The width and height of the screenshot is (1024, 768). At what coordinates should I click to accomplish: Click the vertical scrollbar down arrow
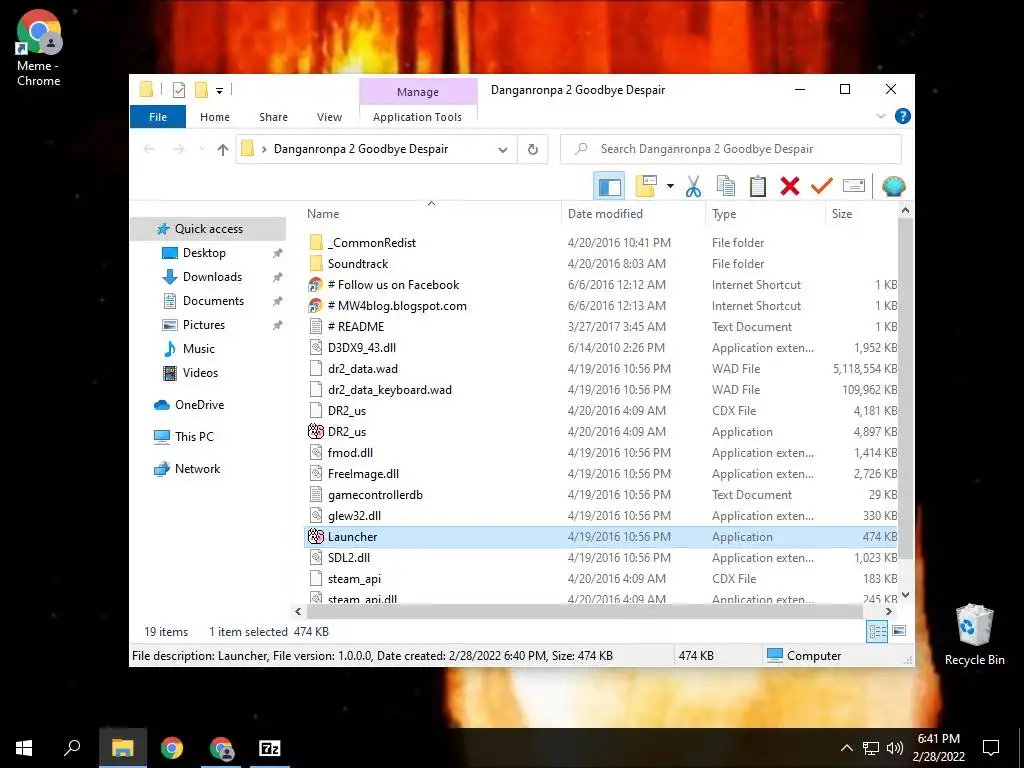pos(905,595)
